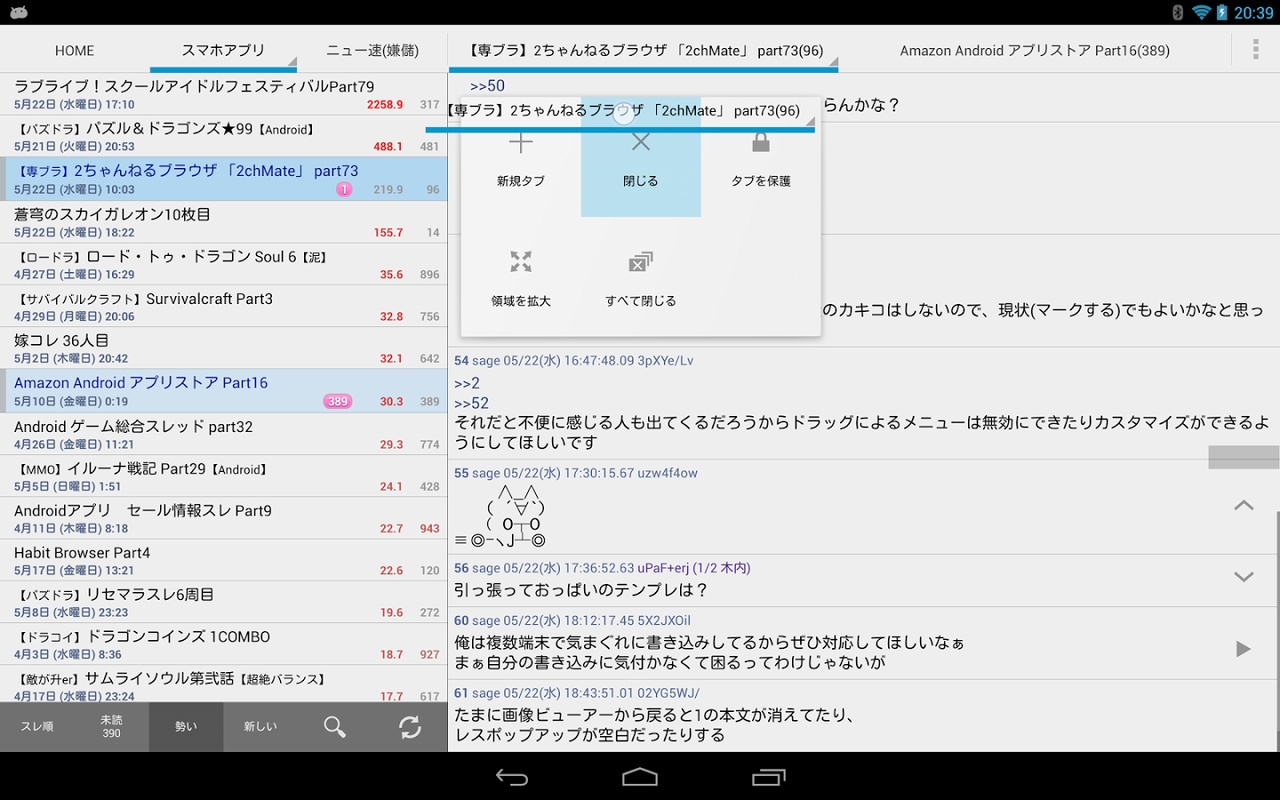Jump down with the chevron-down arrow
1280x800 pixels.
(x=1243, y=577)
